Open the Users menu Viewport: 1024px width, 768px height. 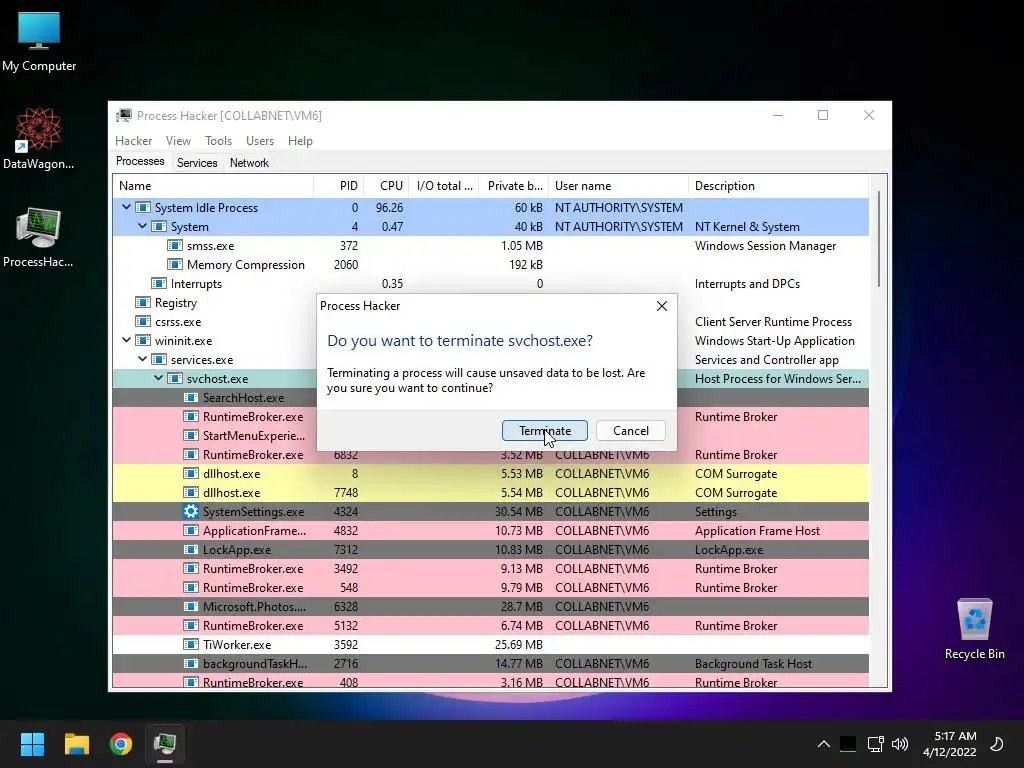260,140
